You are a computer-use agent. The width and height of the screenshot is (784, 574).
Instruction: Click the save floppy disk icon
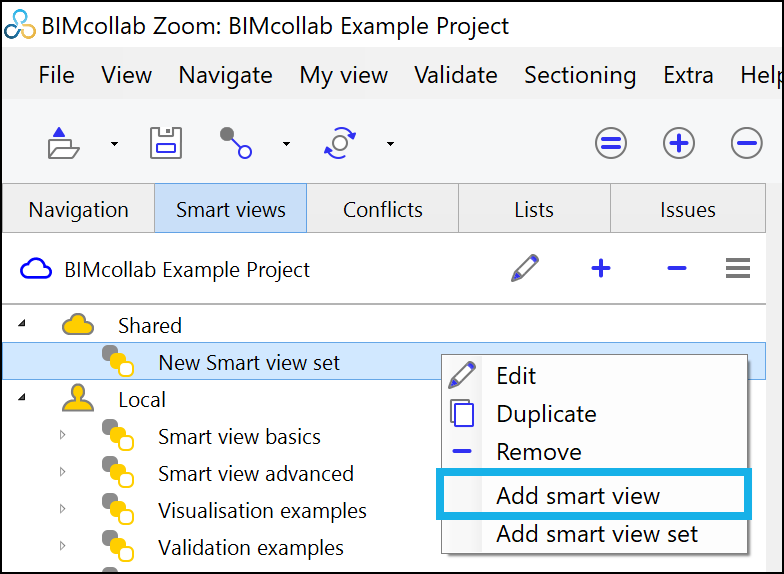tap(166, 143)
